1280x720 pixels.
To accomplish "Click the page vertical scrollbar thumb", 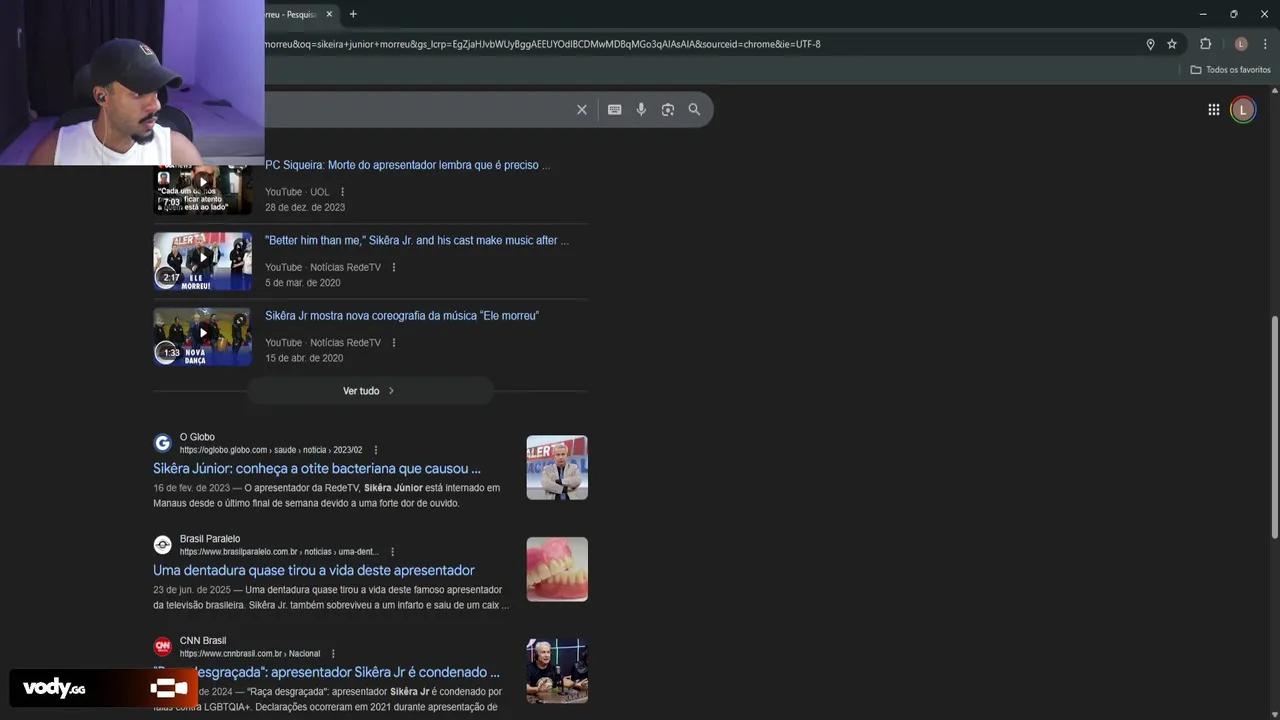I will pyautogui.click(x=1274, y=429).
